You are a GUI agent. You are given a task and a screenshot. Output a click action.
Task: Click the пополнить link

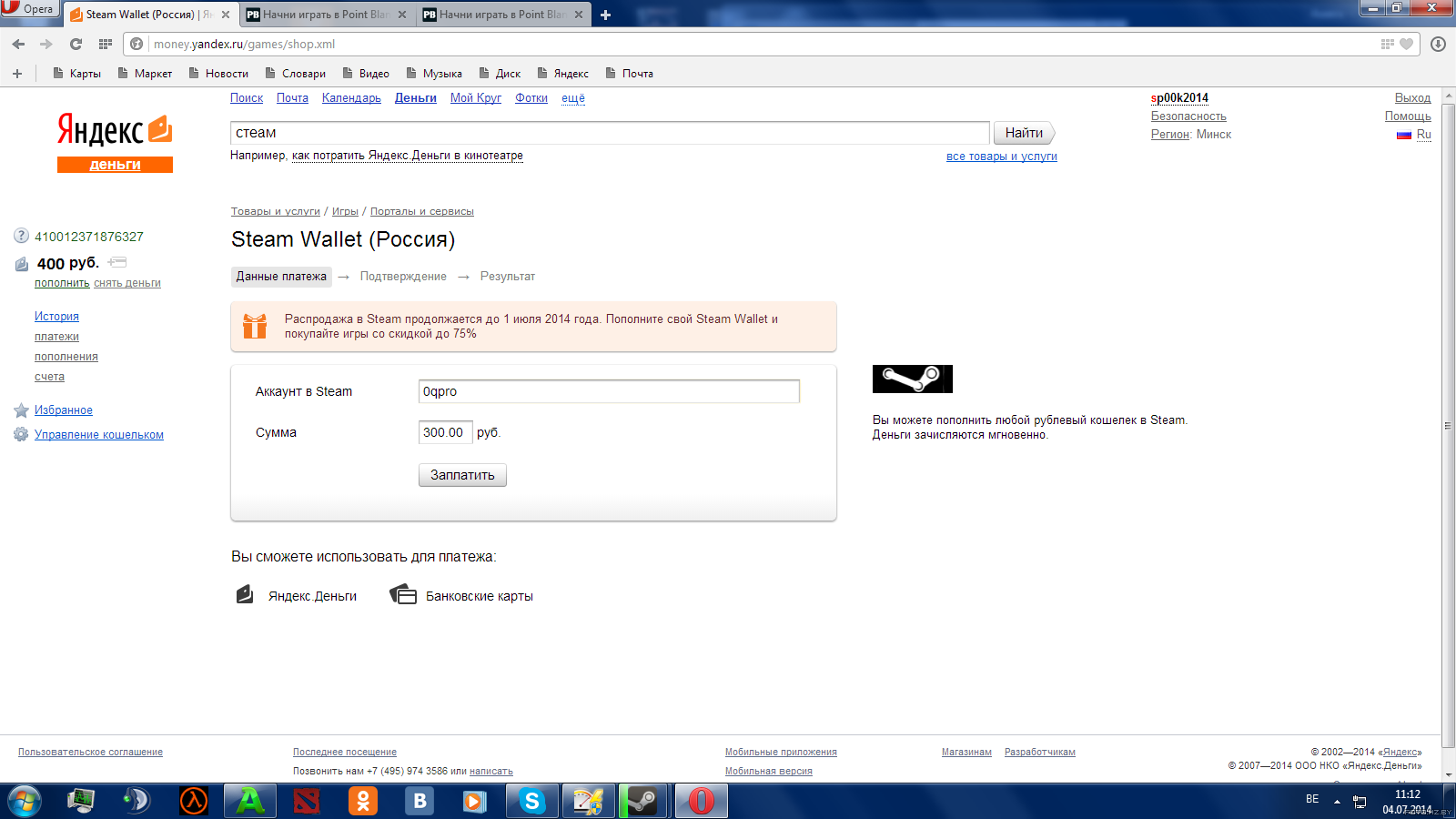(62, 283)
